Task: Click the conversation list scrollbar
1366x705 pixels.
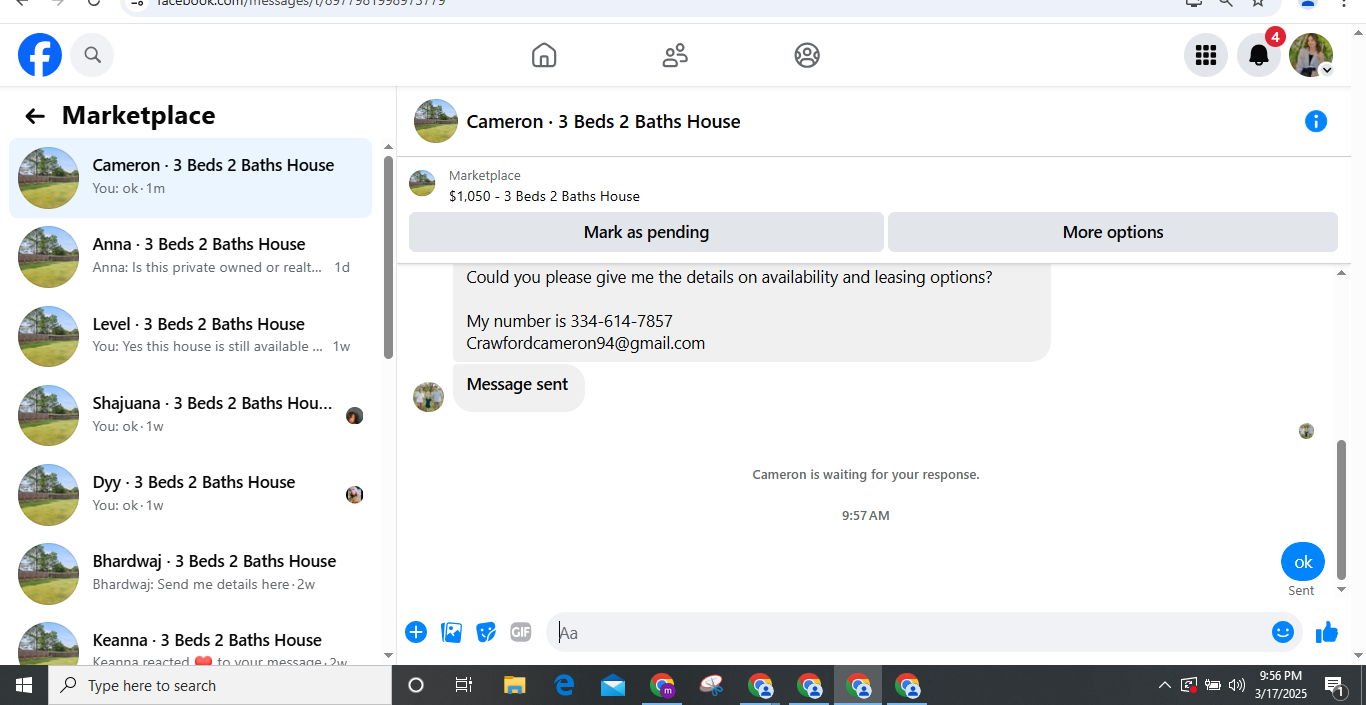Action: coord(389,258)
